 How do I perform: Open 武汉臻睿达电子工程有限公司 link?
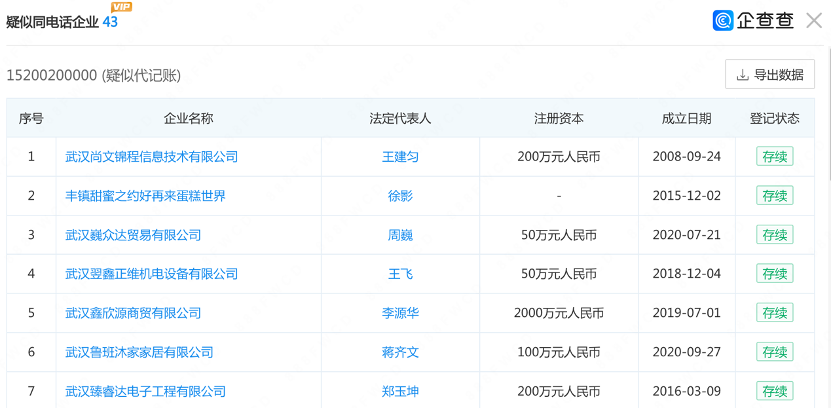(145, 392)
